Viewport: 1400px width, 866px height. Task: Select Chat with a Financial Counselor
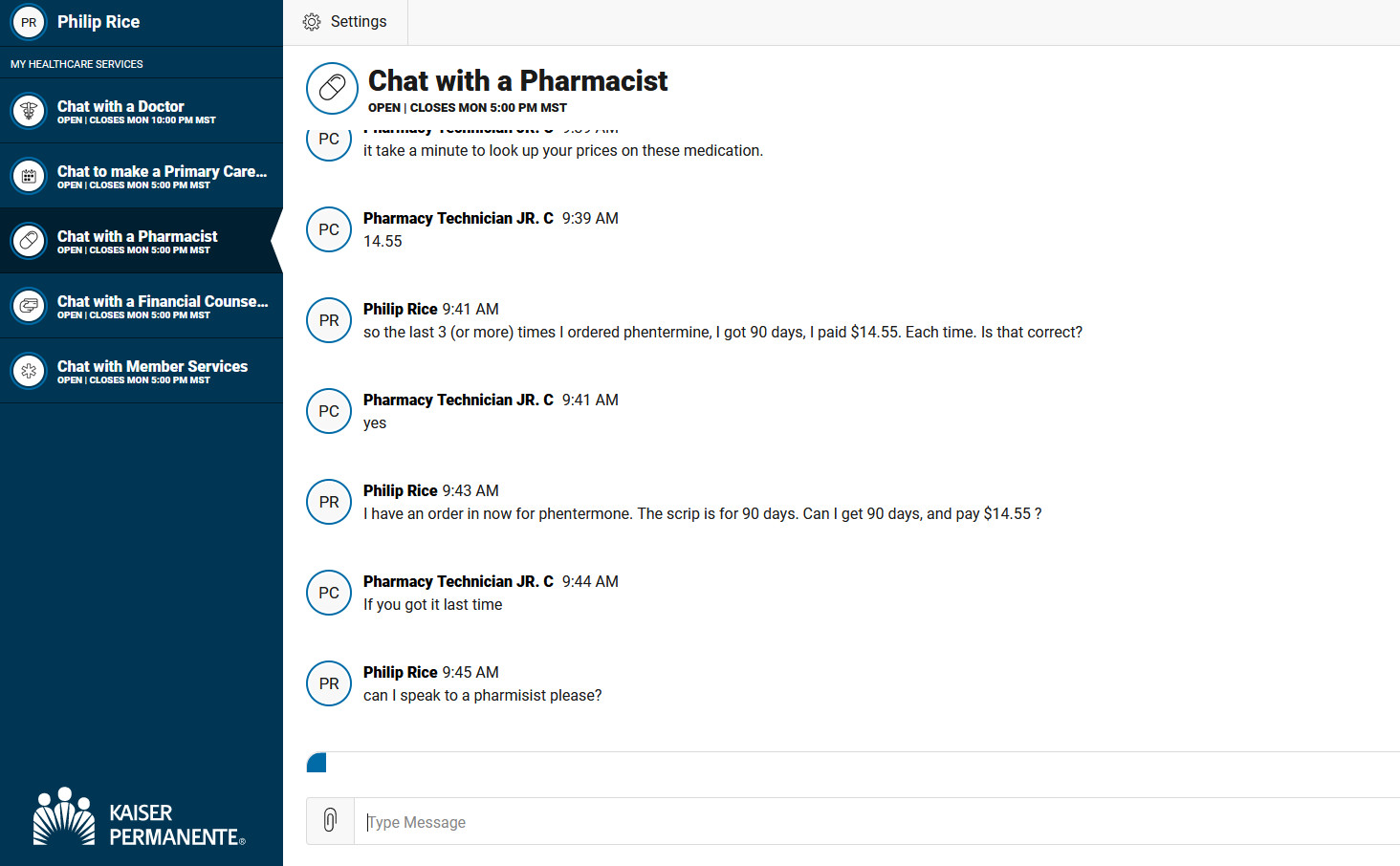tap(142, 306)
